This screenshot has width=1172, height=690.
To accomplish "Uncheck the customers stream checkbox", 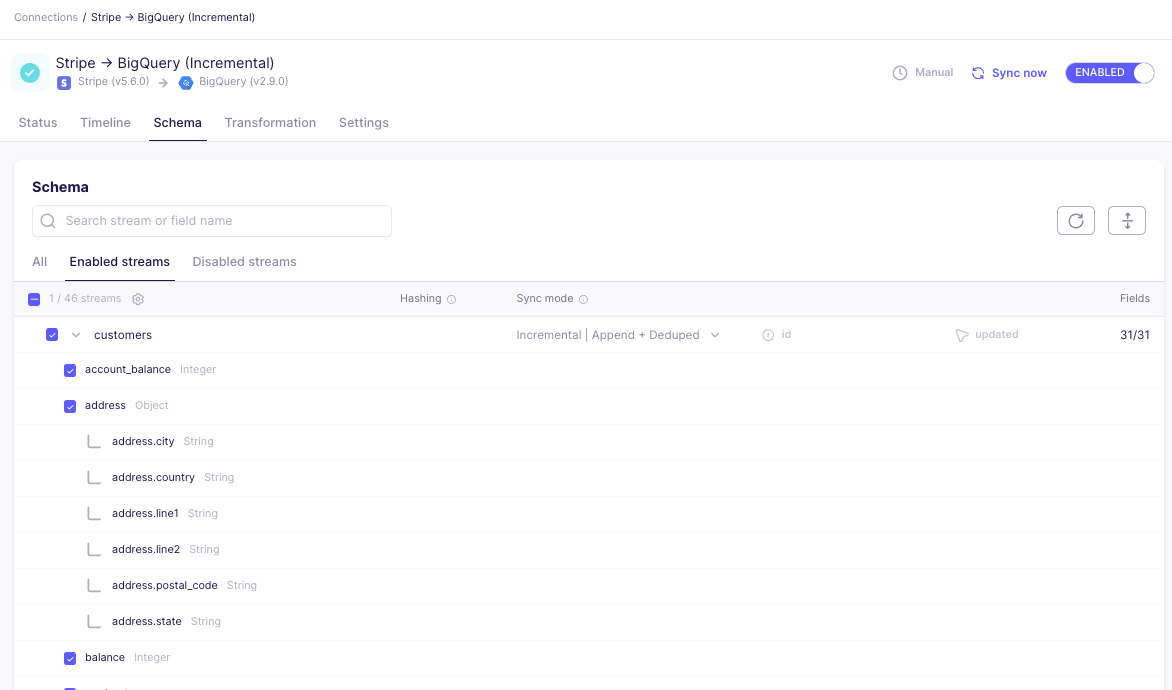I will 52,335.
